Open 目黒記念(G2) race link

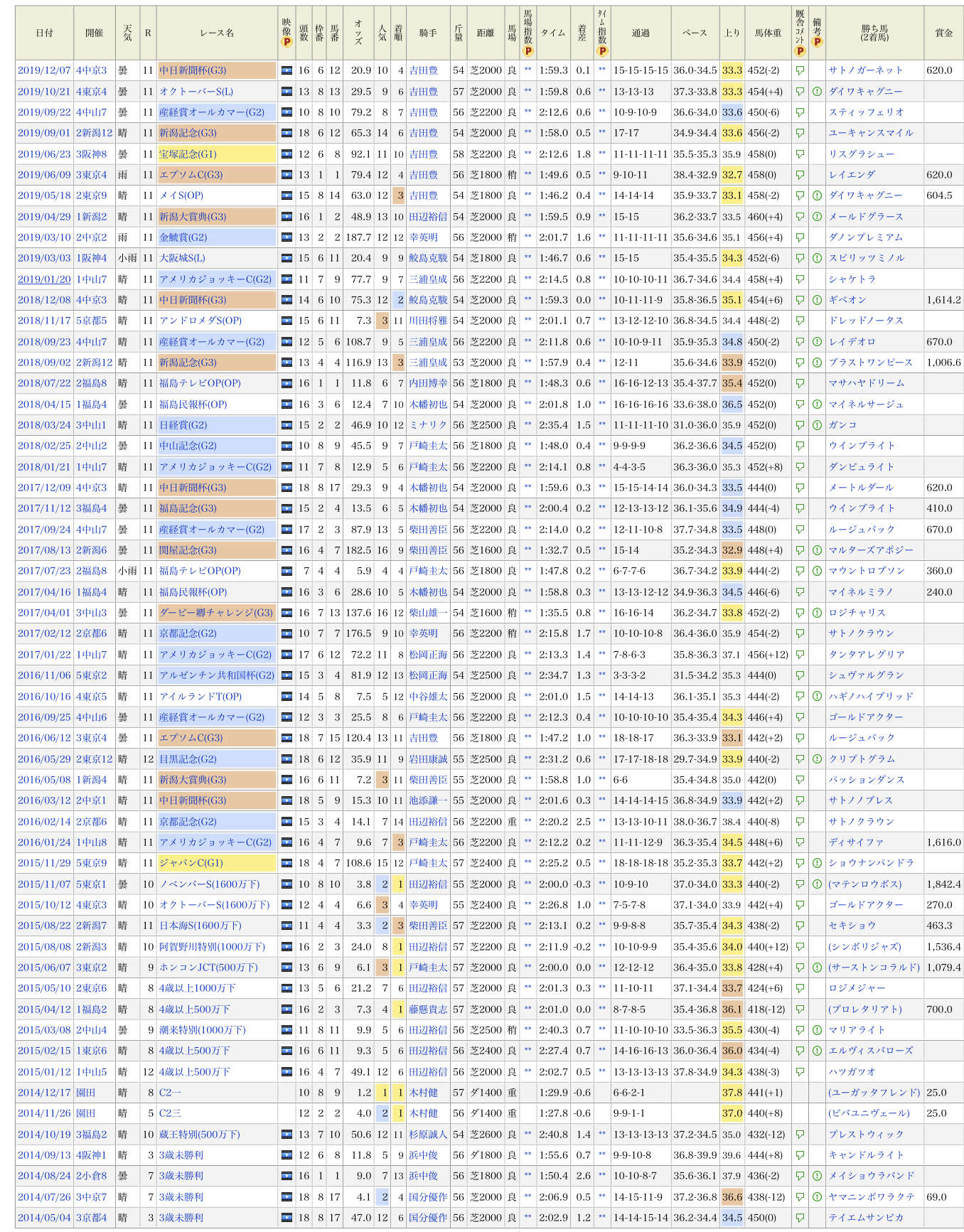click(188, 759)
